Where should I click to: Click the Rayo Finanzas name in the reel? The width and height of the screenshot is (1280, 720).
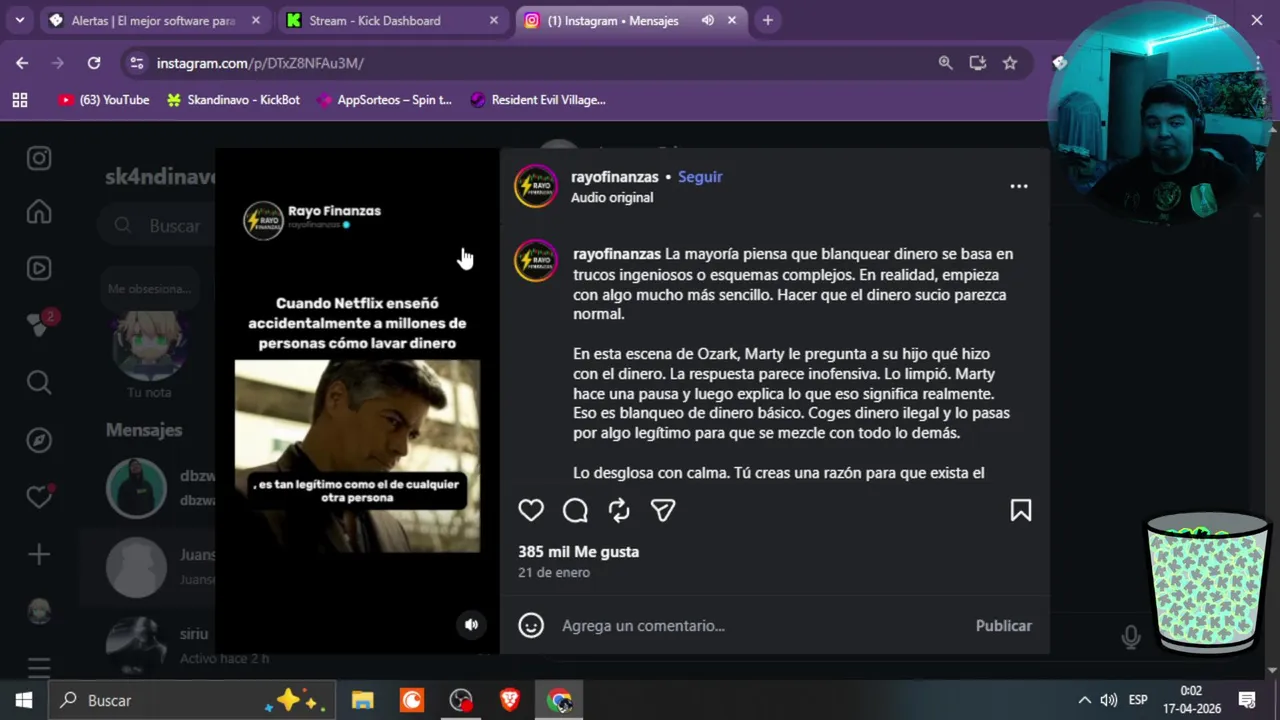point(334,211)
